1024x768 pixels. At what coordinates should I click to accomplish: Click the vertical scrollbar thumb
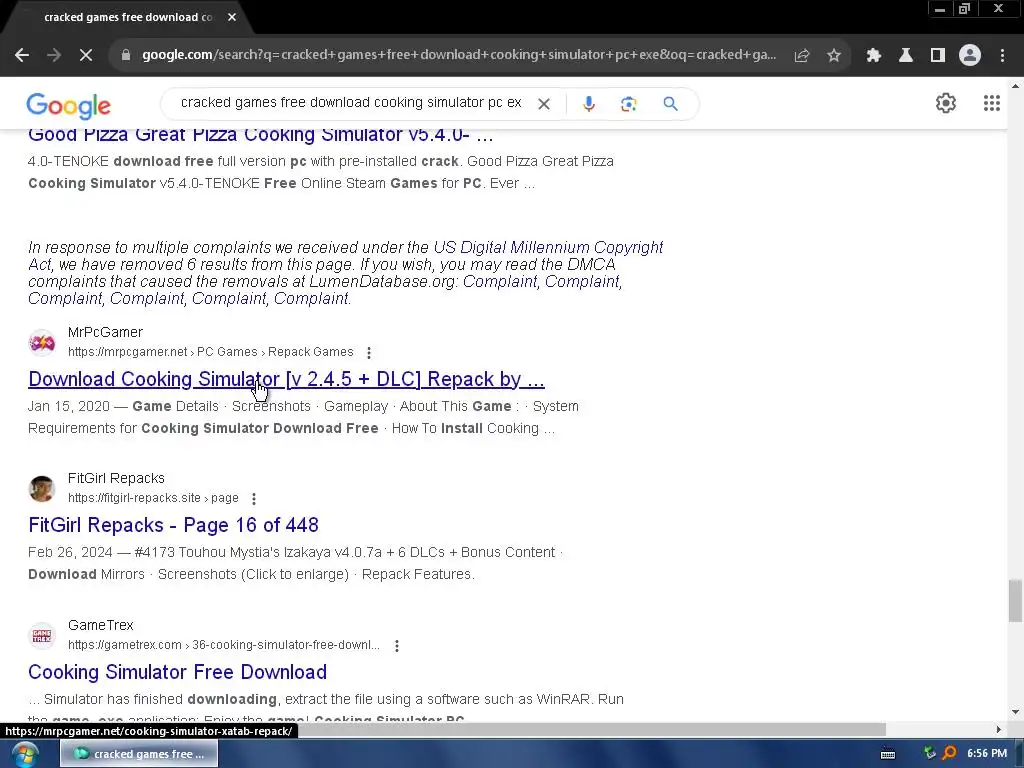1015,601
